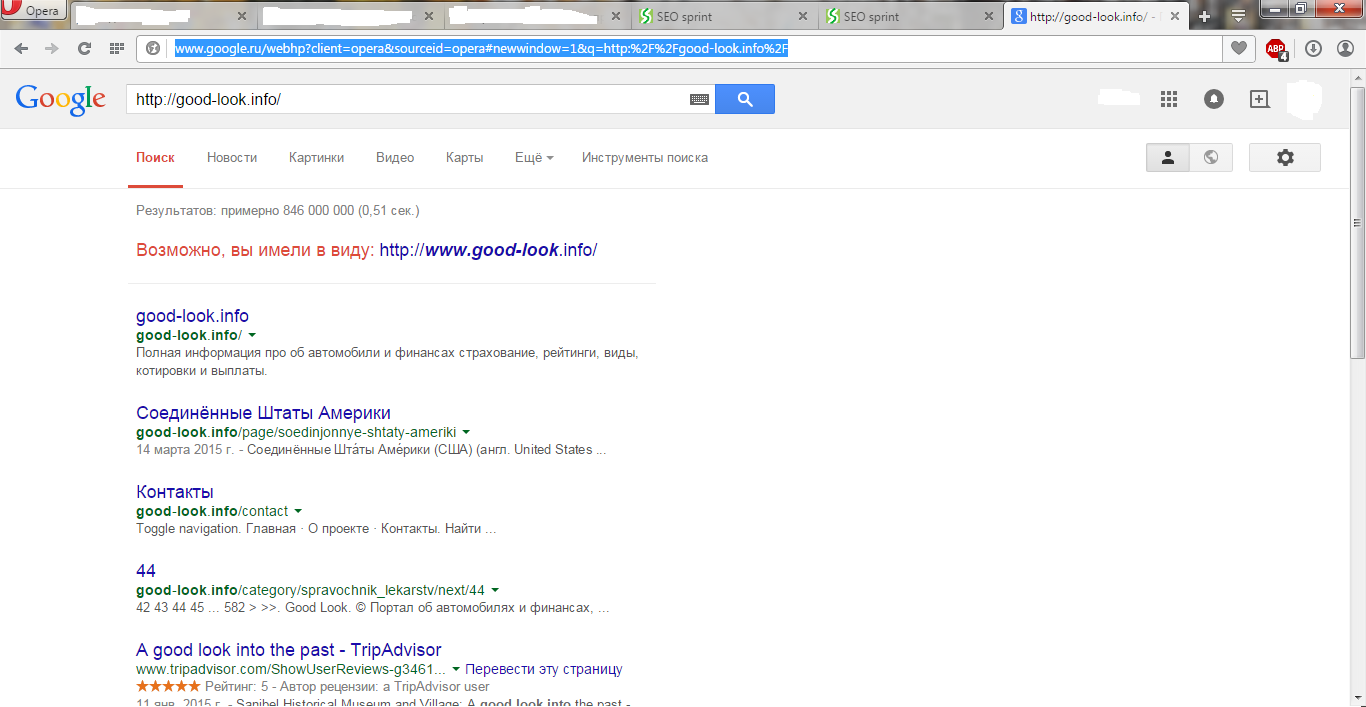Click the suggested http://www.good-look.info/ link

click(x=488, y=250)
